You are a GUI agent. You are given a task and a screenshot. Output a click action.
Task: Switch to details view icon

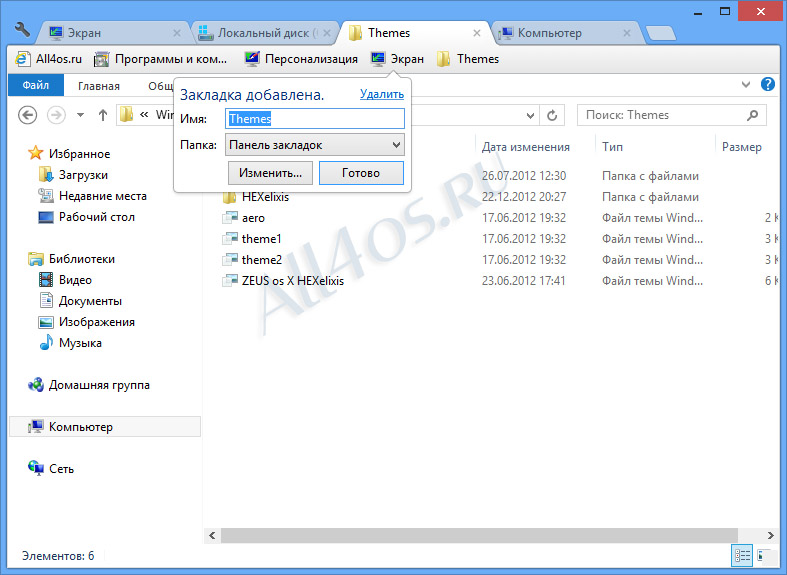(742, 555)
